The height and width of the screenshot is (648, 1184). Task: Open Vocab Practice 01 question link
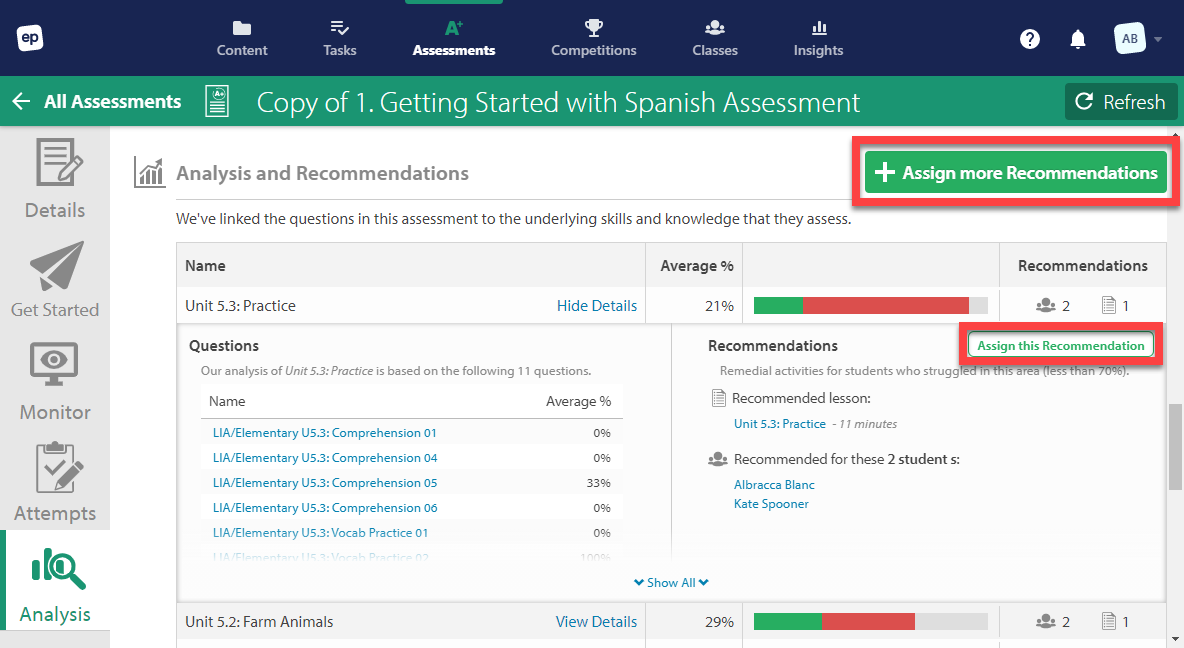(320, 532)
